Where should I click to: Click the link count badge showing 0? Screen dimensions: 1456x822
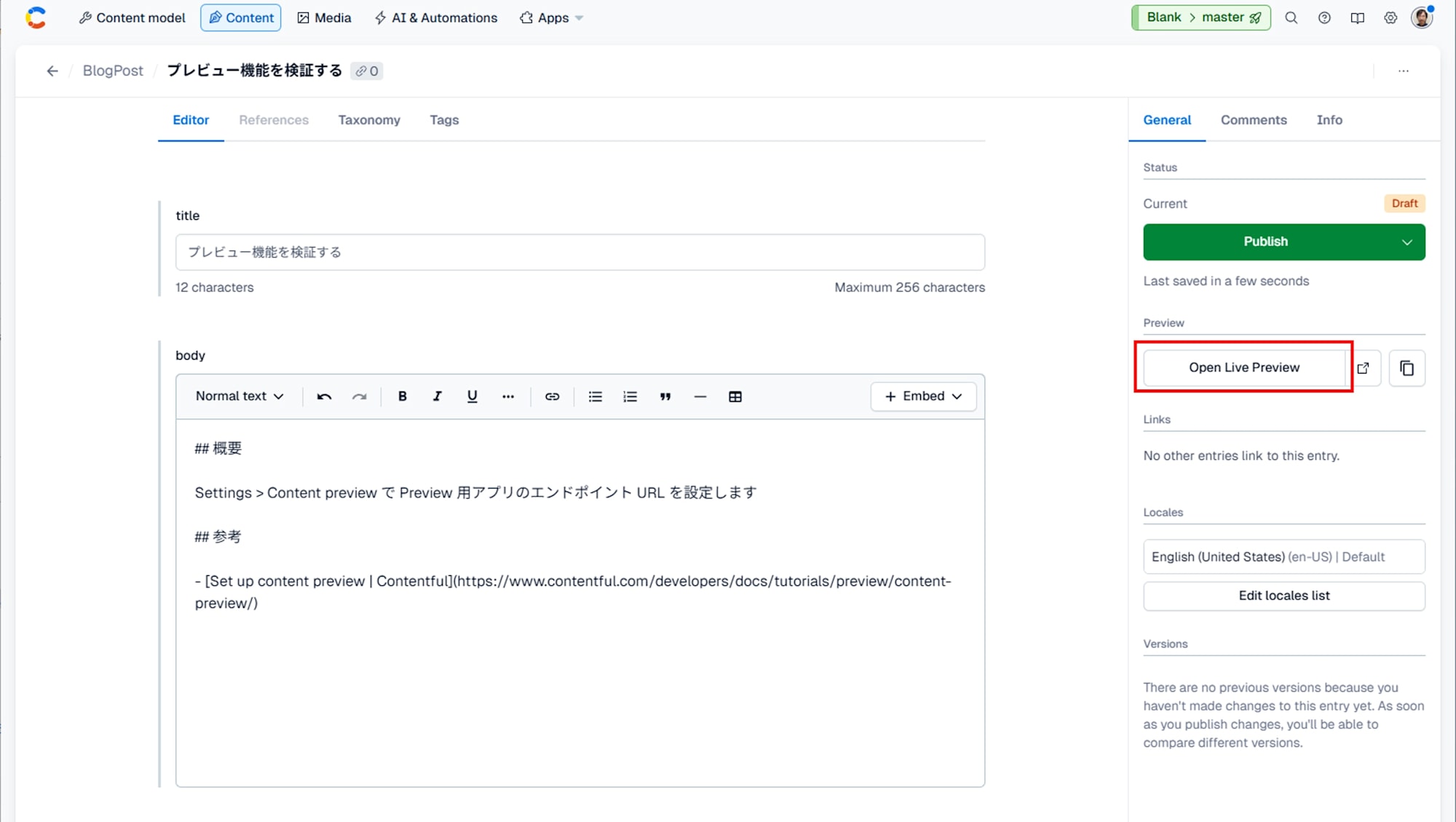coord(367,71)
